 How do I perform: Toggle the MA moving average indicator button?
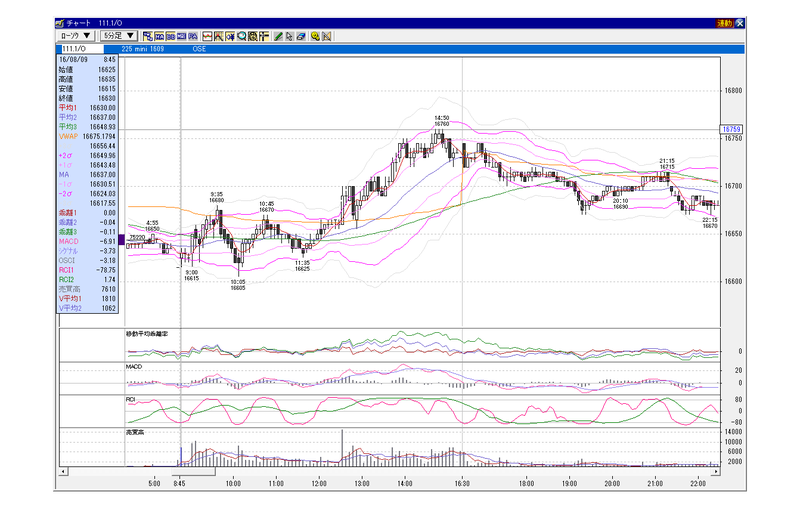[159, 36]
